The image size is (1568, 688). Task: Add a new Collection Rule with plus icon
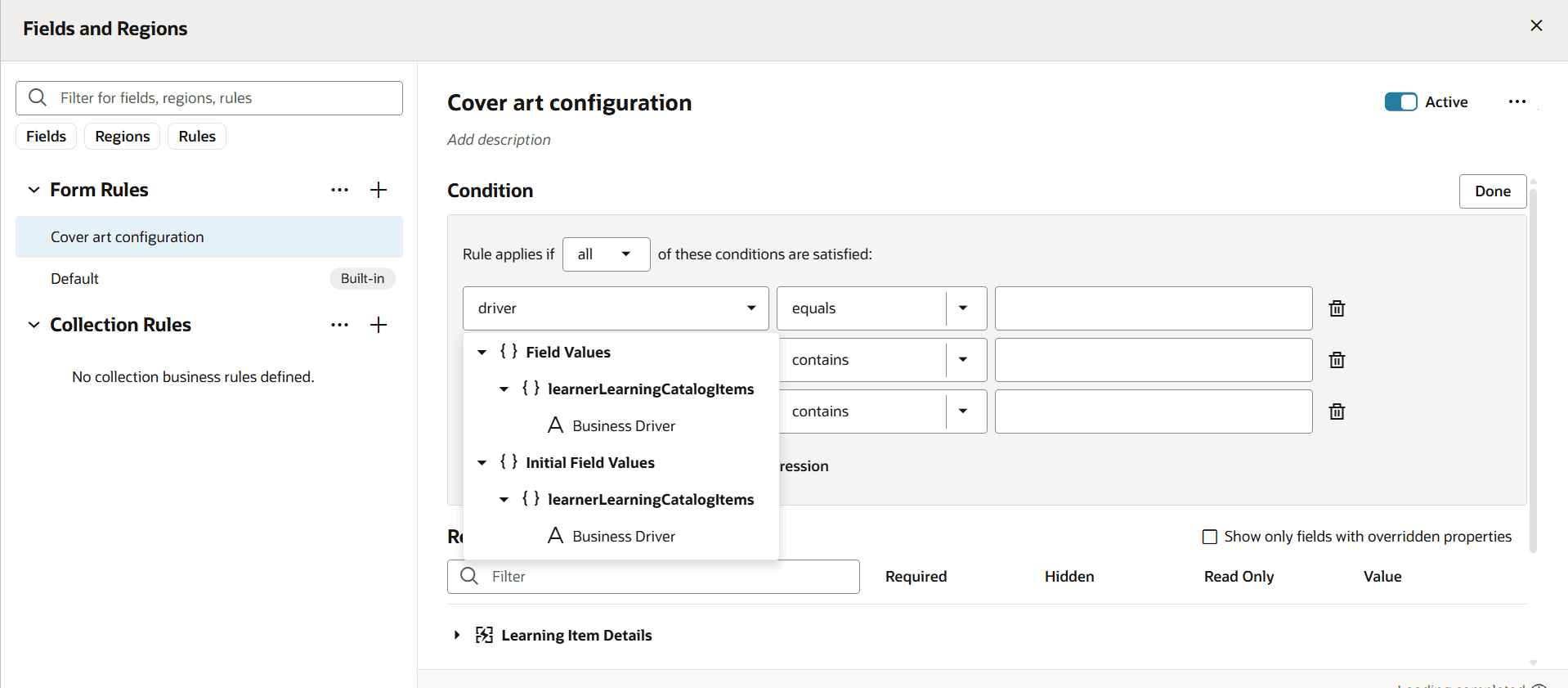pyautogui.click(x=379, y=325)
